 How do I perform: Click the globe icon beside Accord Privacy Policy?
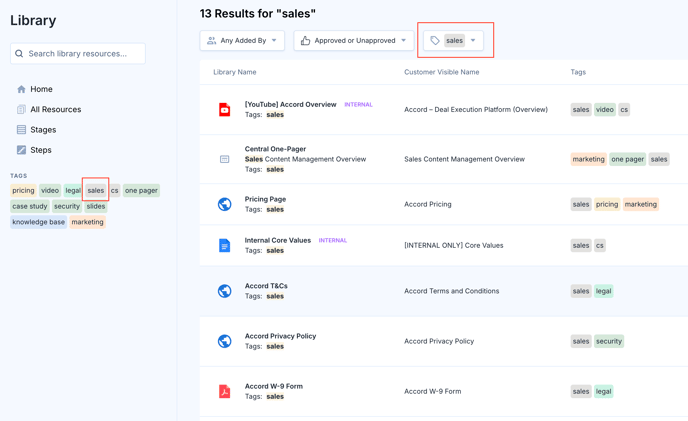point(225,341)
